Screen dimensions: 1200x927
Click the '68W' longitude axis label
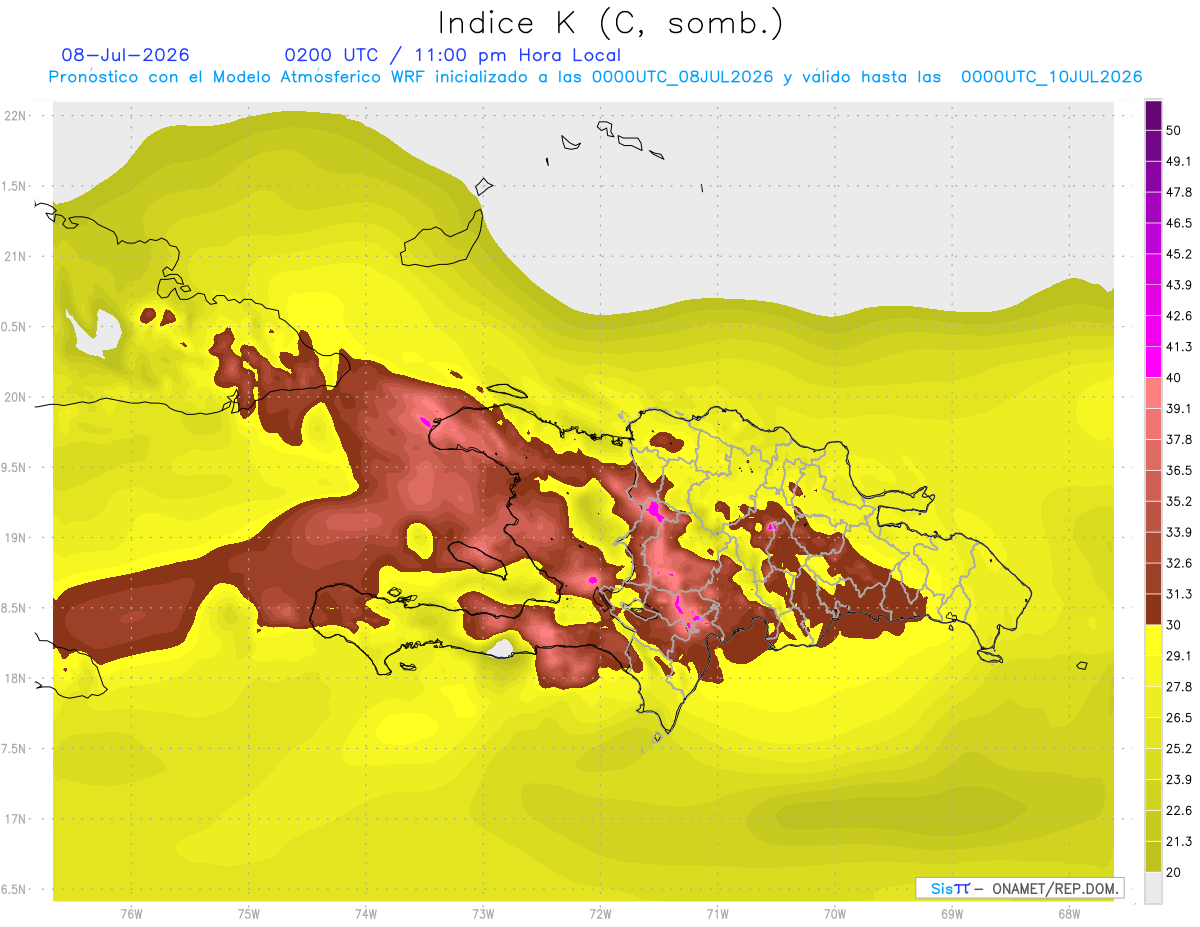(x=1069, y=914)
